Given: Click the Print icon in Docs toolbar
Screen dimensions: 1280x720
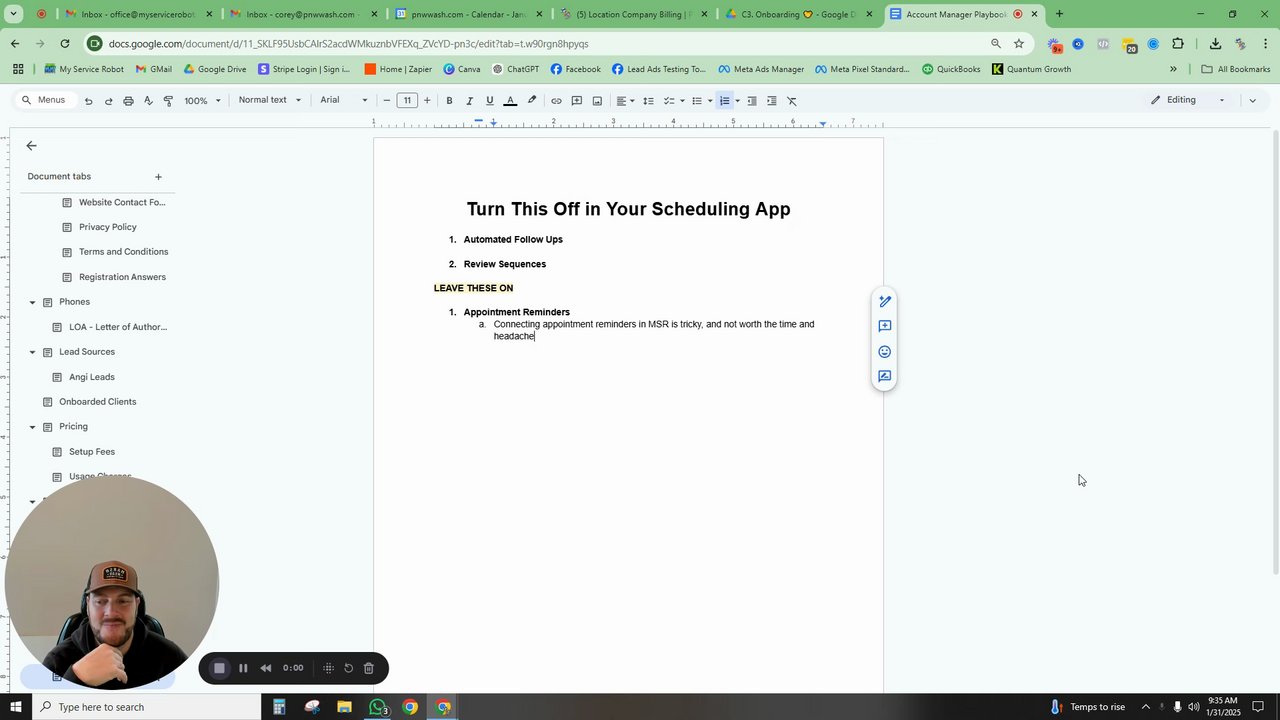Looking at the screenshot, I should [x=128, y=101].
